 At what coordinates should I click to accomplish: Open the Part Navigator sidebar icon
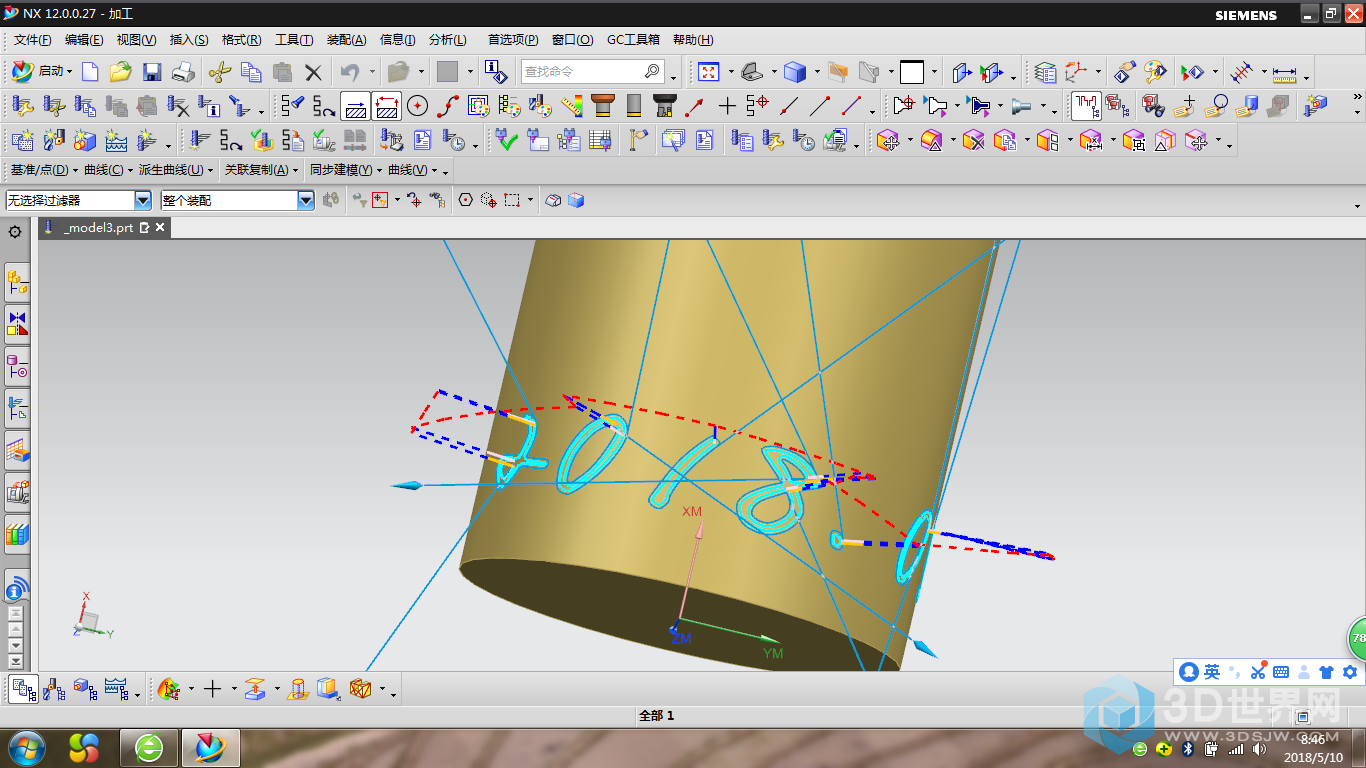(x=17, y=368)
